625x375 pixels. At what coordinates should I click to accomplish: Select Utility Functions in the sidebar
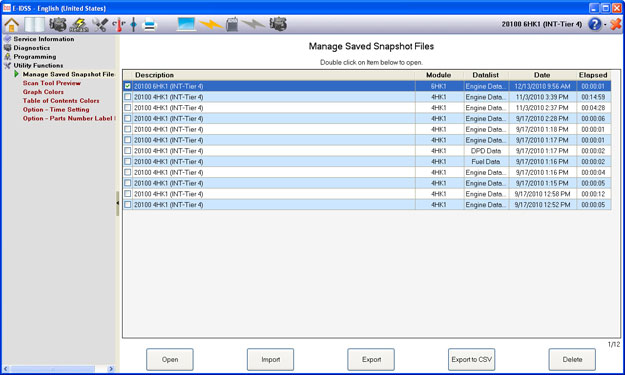(38, 65)
